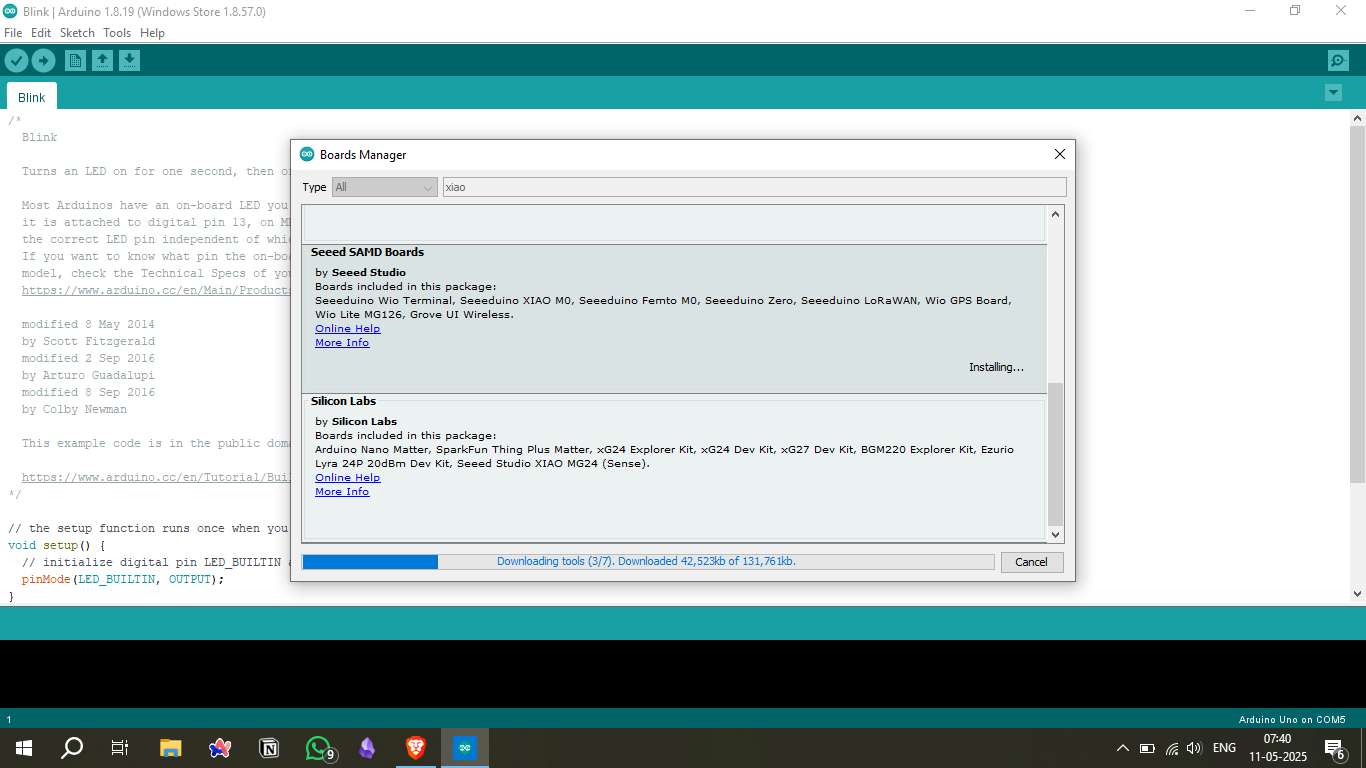Image resolution: width=1366 pixels, height=768 pixels.
Task: Open a sketch with the Open icon
Action: point(102,61)
